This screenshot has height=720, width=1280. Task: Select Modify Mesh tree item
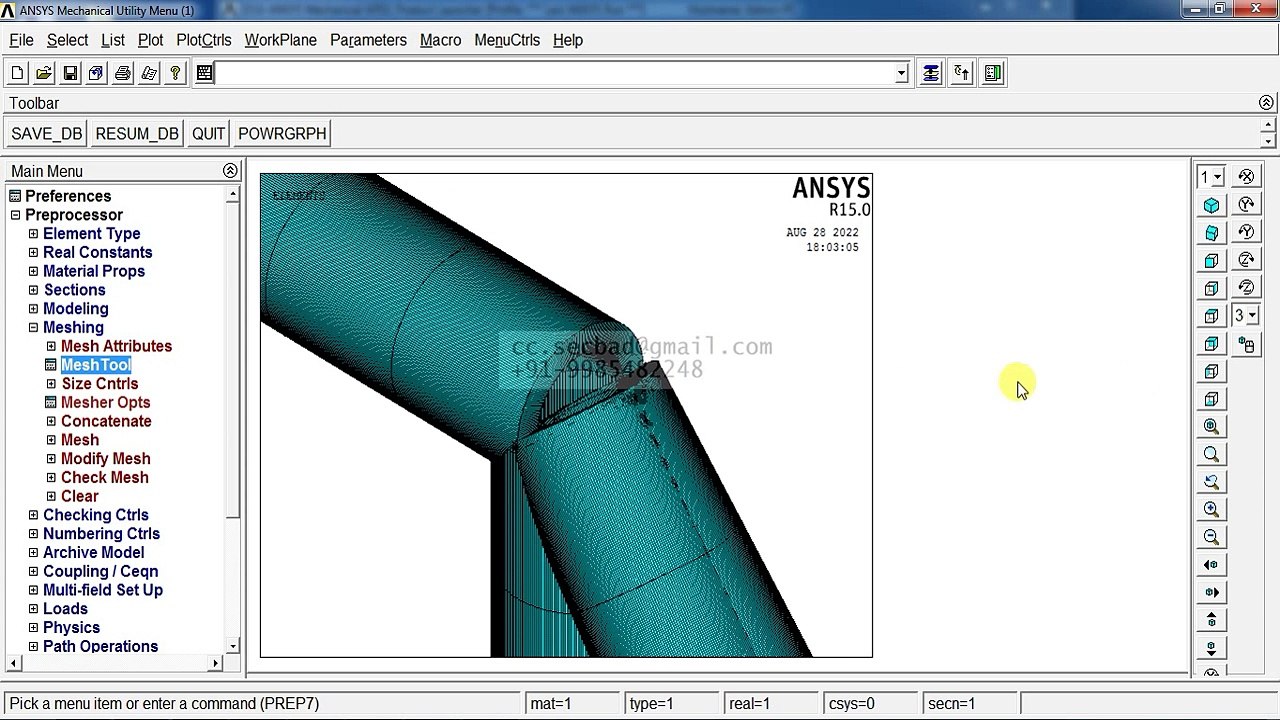(x=105, y=459)
